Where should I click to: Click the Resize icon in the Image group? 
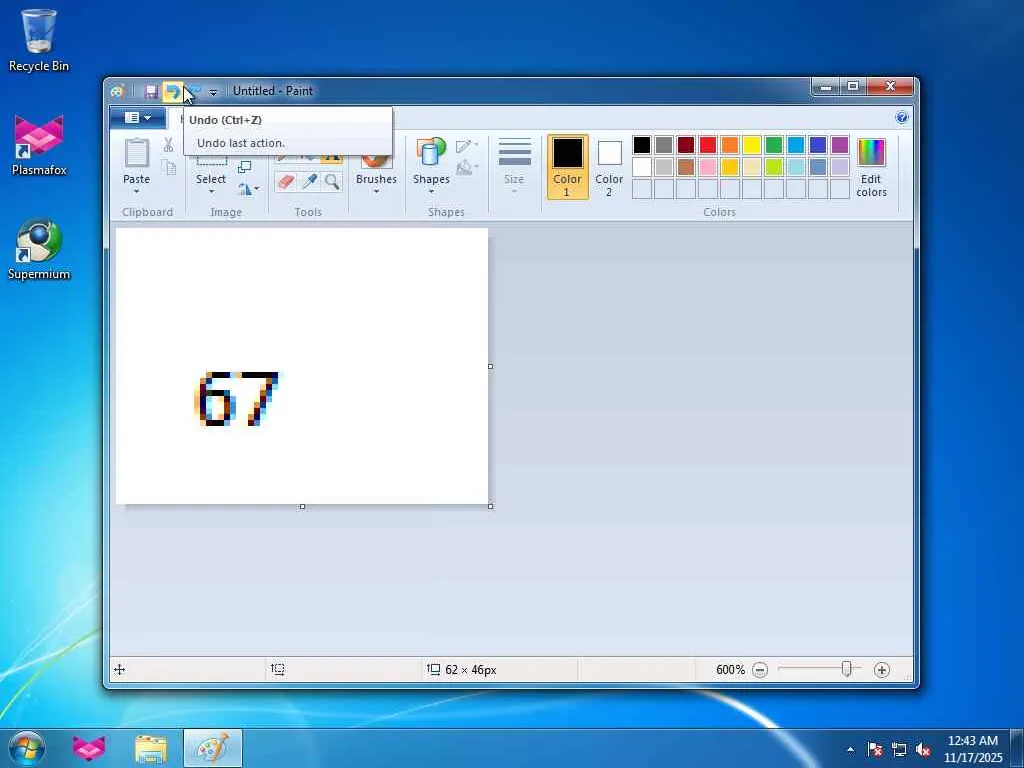click(x=244, y=167)
